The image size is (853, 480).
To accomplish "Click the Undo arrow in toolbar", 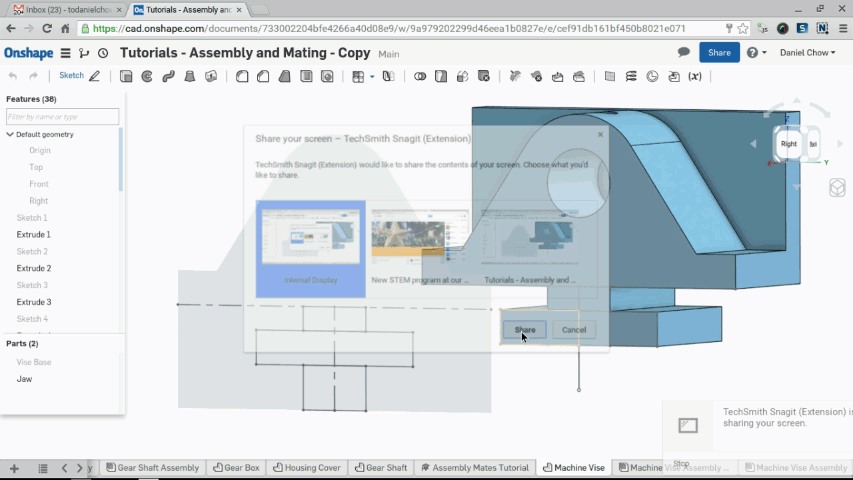I will tap(13, 76).
